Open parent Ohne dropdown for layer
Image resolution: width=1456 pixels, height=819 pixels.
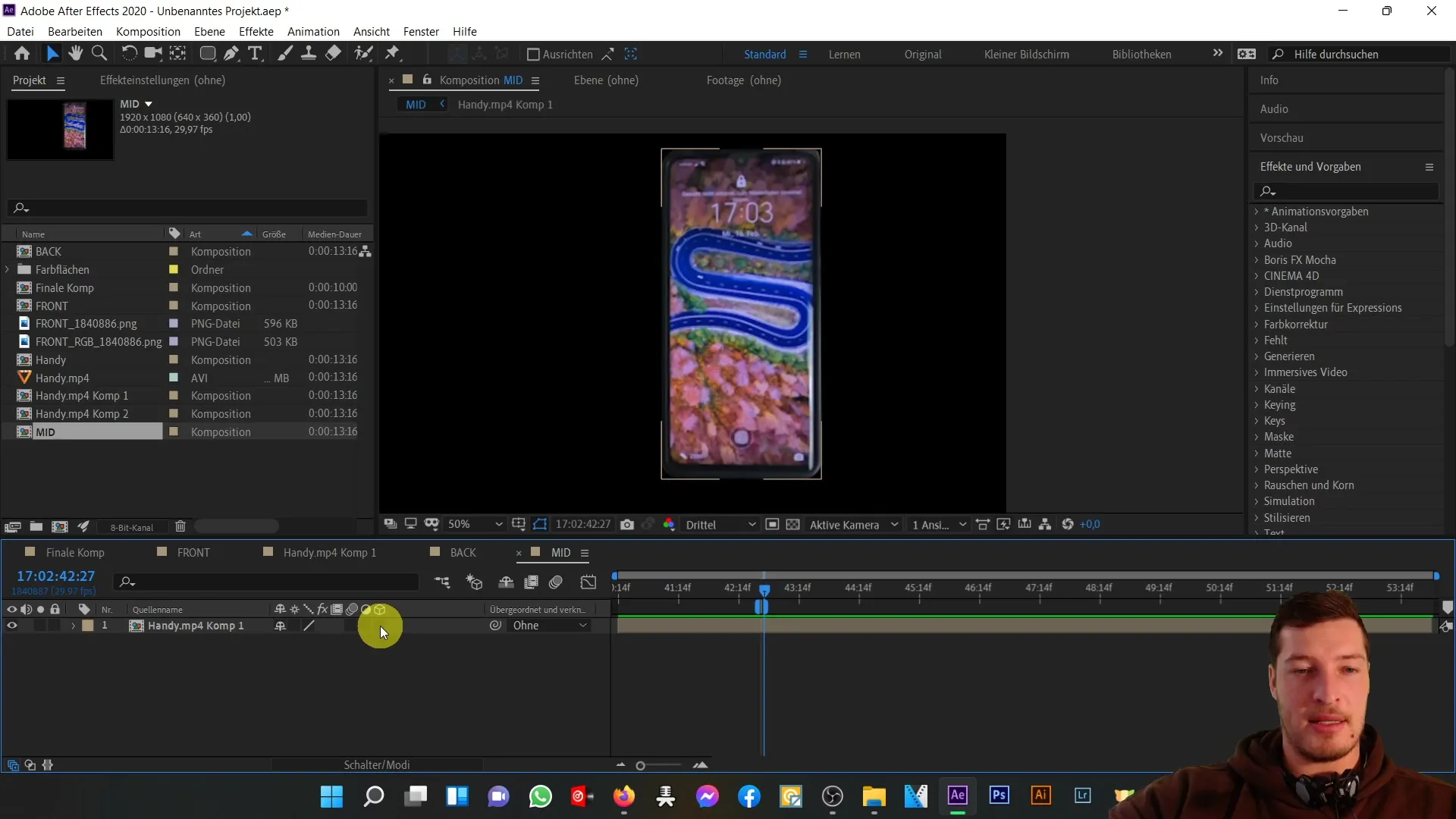click(x=549, y=626)
